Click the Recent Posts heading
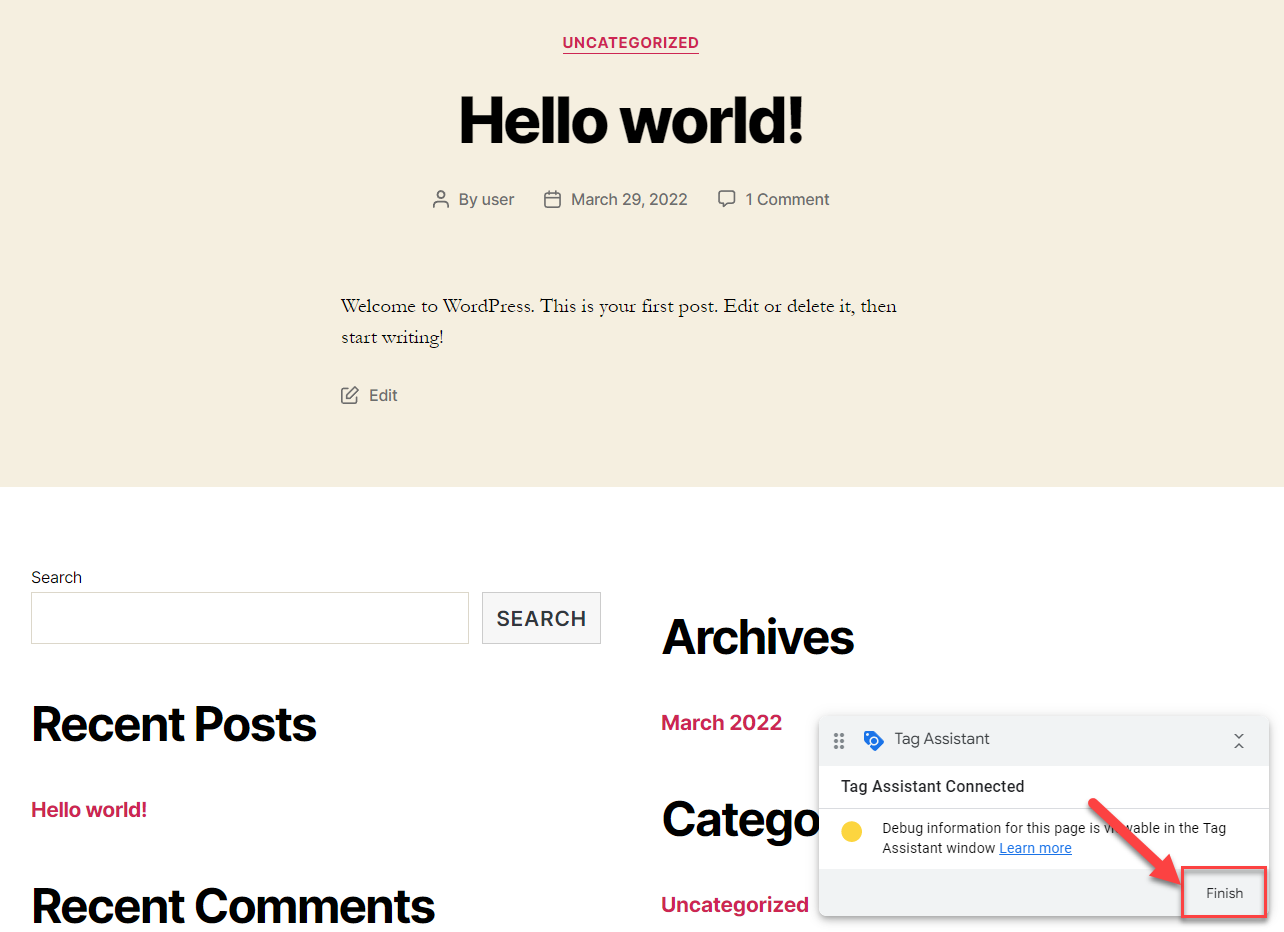 click(x=174, y=724)
